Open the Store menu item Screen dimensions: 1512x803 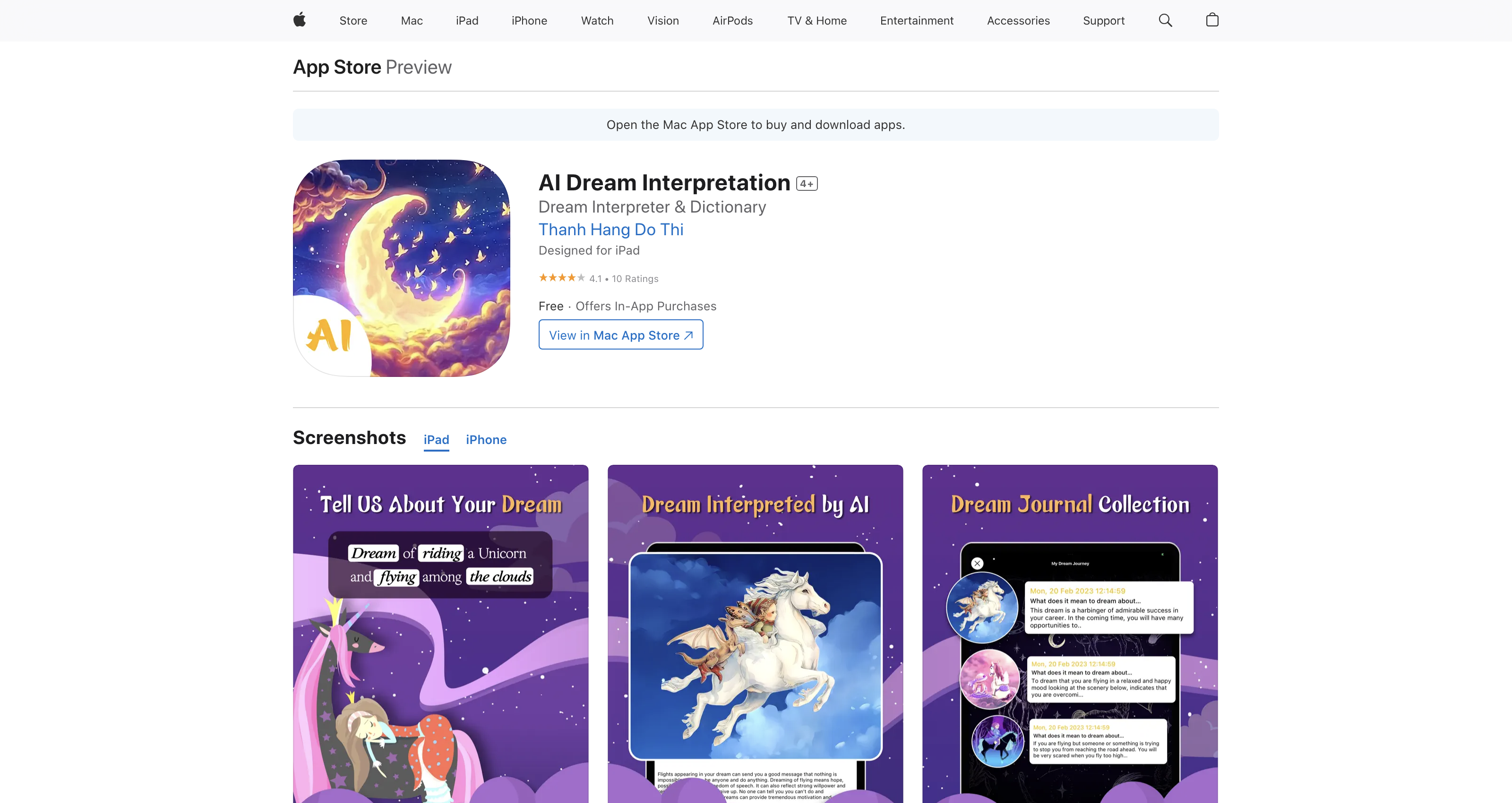click(353, 20)
